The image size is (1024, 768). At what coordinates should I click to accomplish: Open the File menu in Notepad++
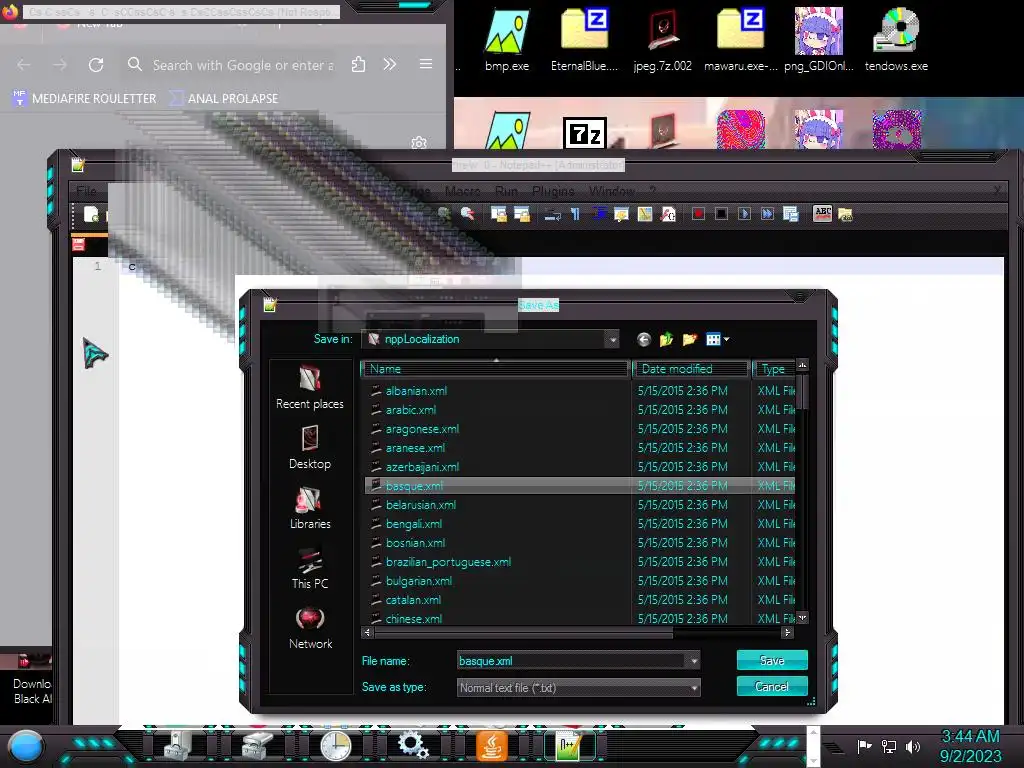[86, 191]
